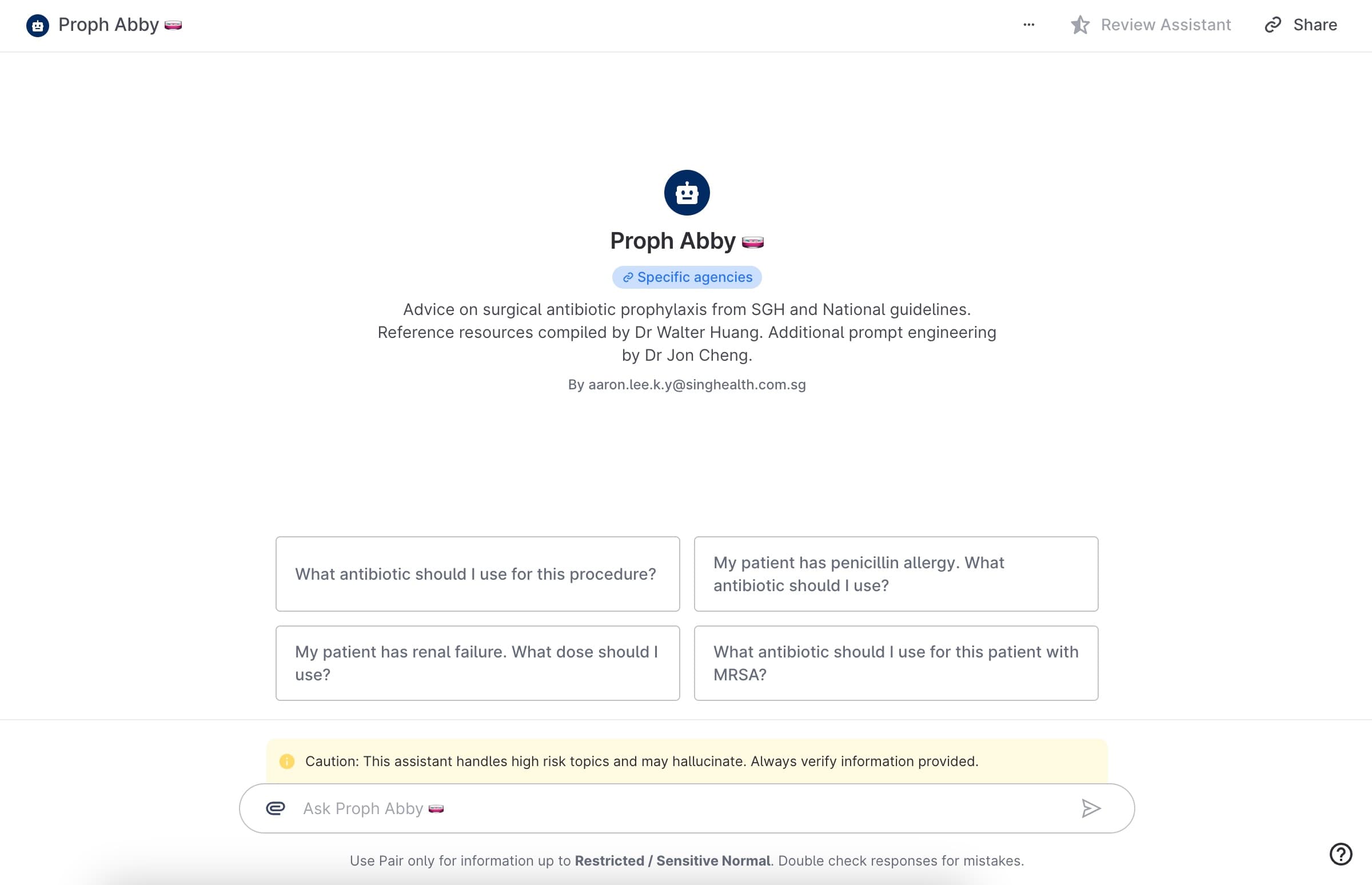Image resolution: width=1372 pixels, height=885 pixels.
Task: Click the link icon inside Specific agencies chip
Action: [628, 276]
